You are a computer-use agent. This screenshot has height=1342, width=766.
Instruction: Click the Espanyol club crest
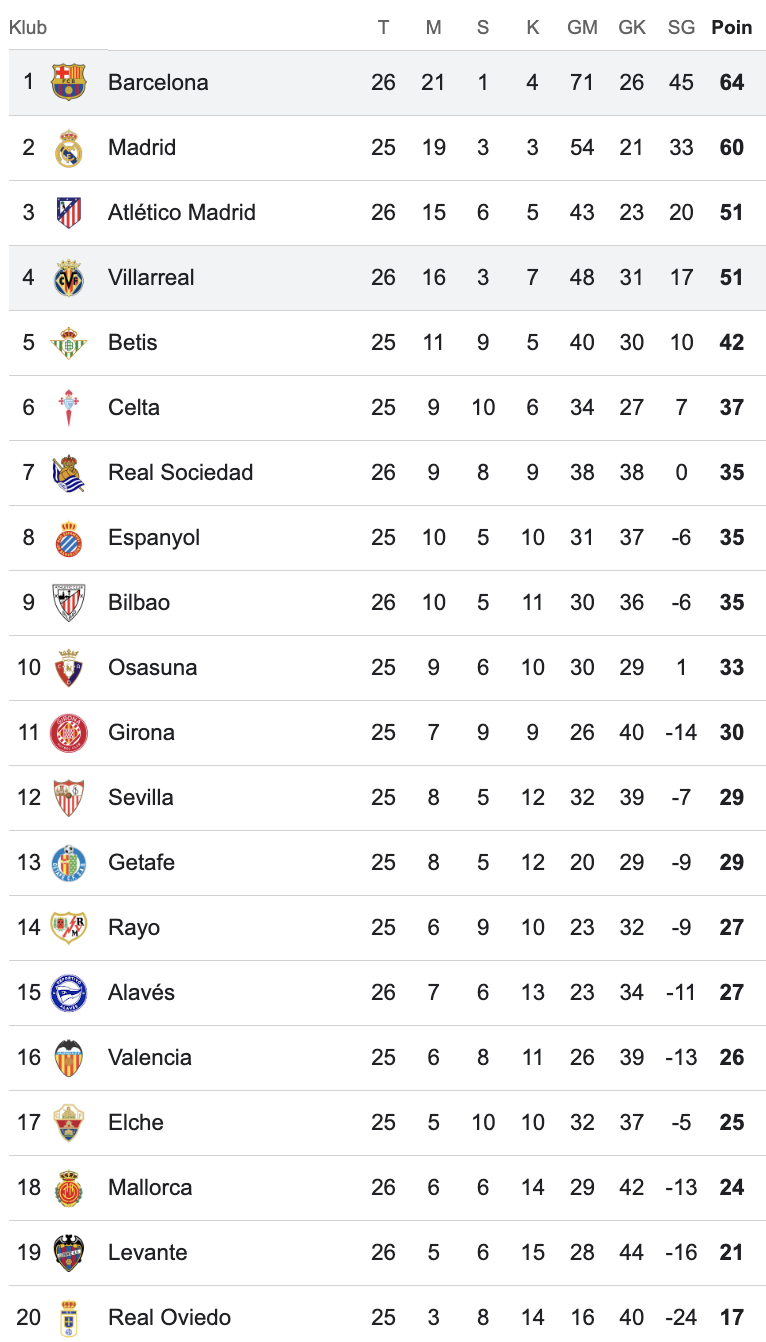pyautogui.click(x=69, y=537)
